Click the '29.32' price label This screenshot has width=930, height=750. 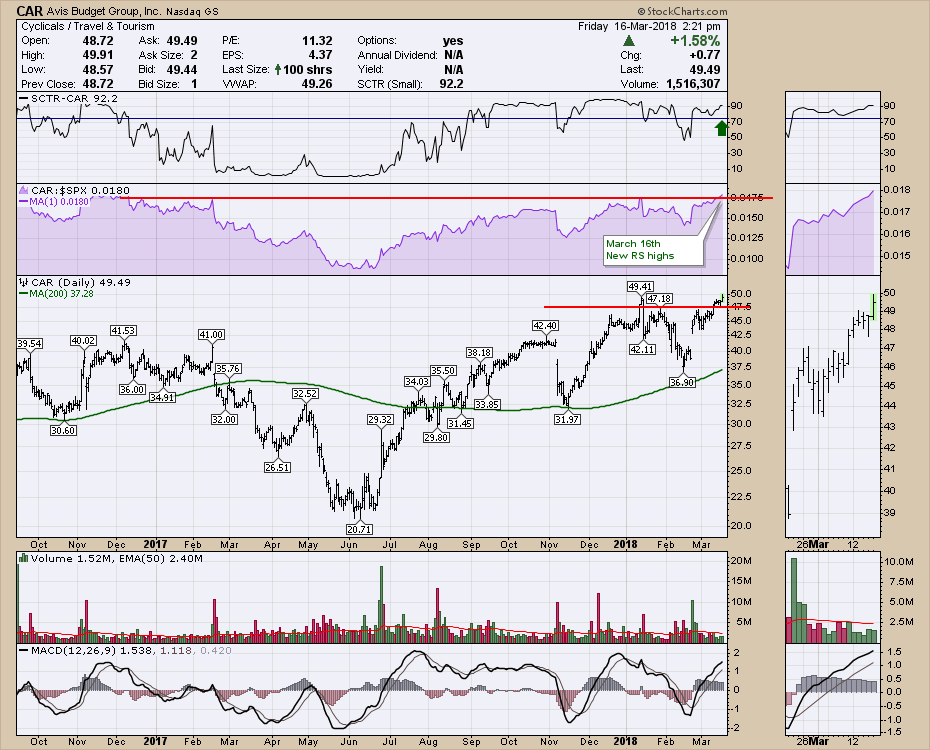pos(380,419)
